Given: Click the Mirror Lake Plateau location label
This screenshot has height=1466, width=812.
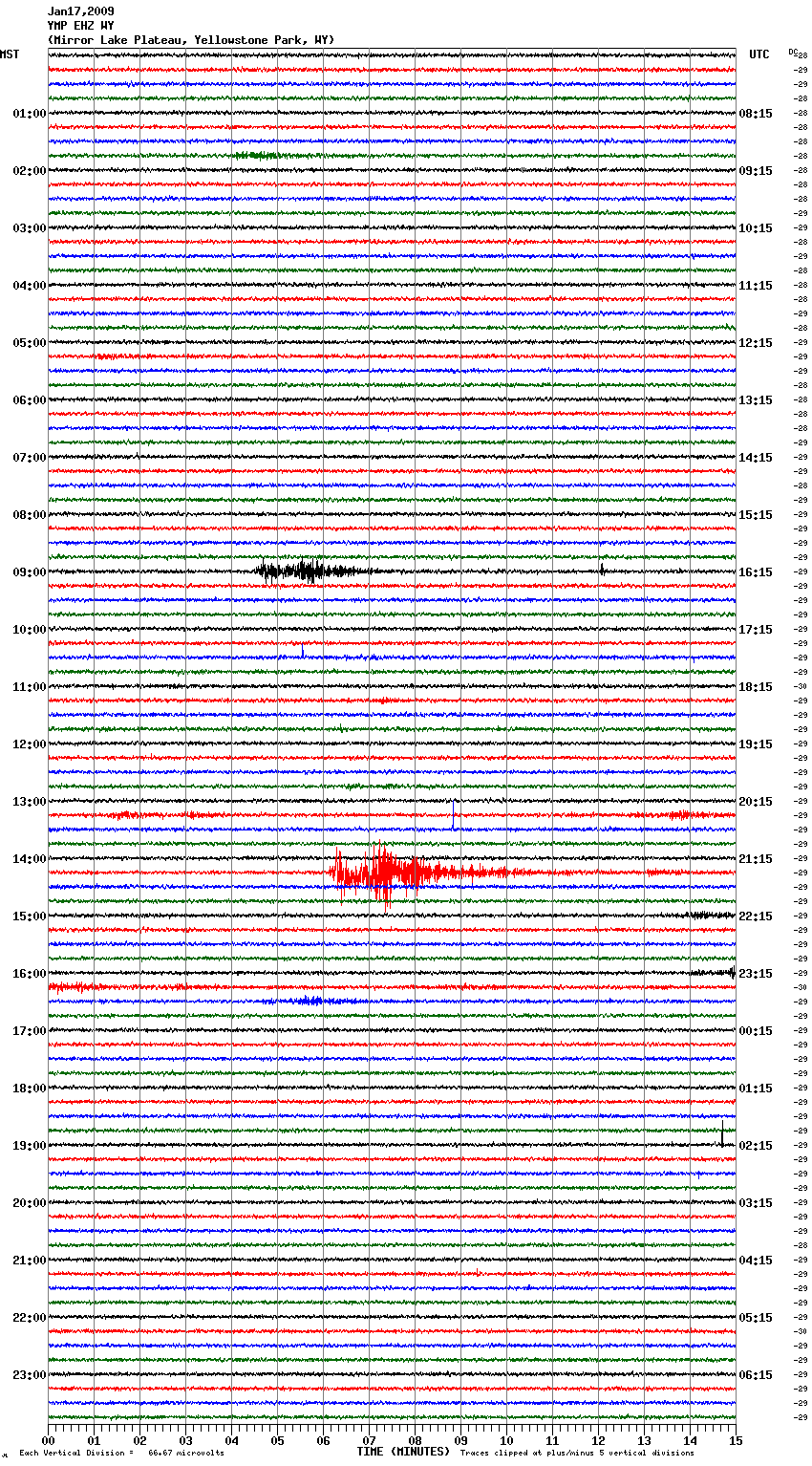Looking at the screenshot, I should click(191, 40).
